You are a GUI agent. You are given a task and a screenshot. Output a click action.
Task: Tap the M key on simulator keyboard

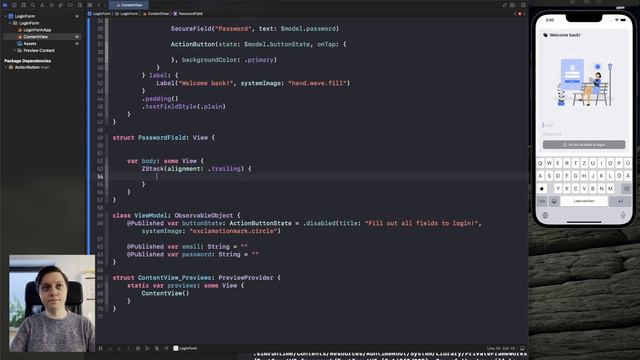[x=610, y=188]
